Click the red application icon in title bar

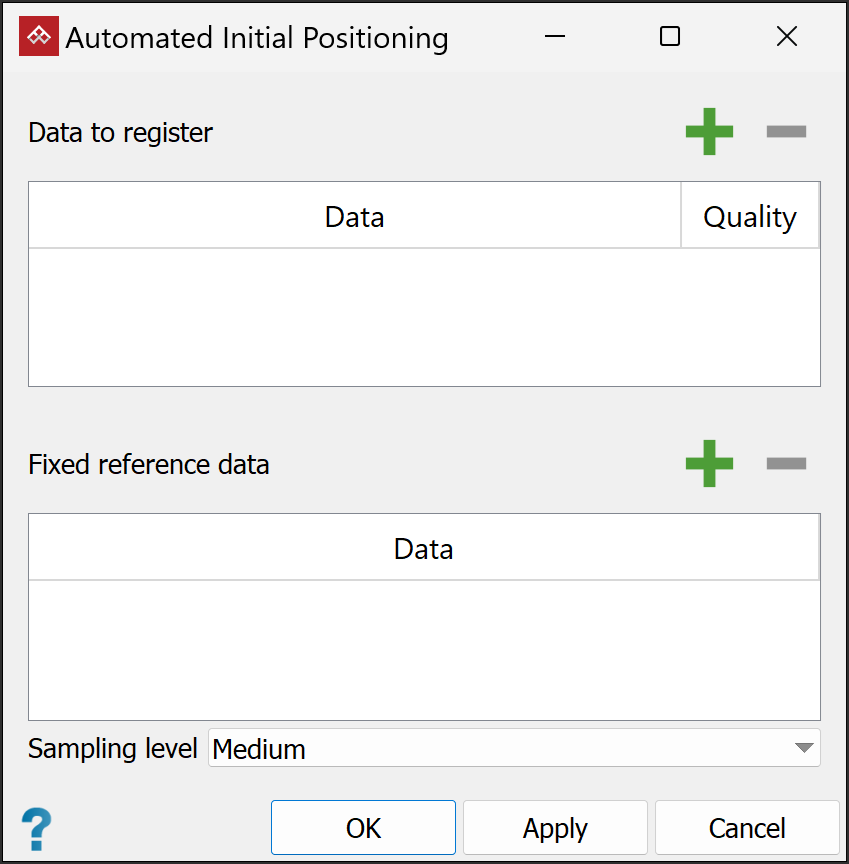[x=39, y=38]
